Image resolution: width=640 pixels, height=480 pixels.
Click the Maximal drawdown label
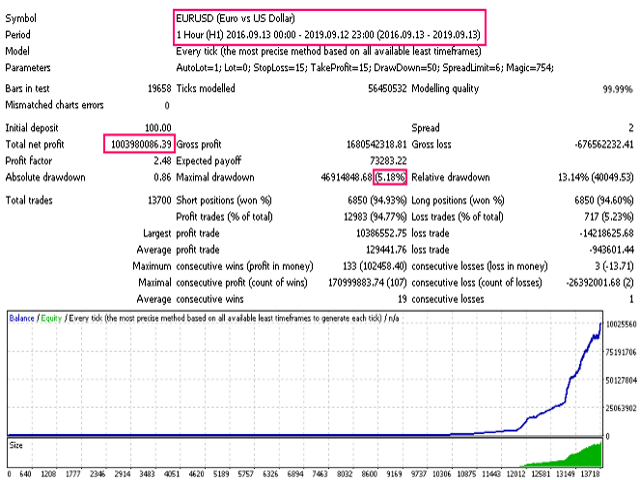click(x=215, y=177)
